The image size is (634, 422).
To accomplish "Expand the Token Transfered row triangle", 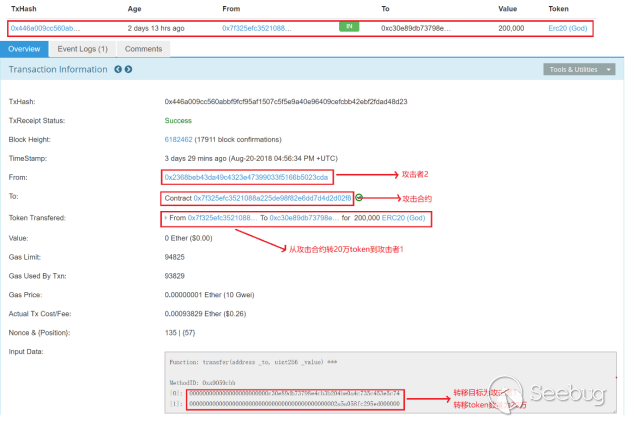I will coord(166,218).
